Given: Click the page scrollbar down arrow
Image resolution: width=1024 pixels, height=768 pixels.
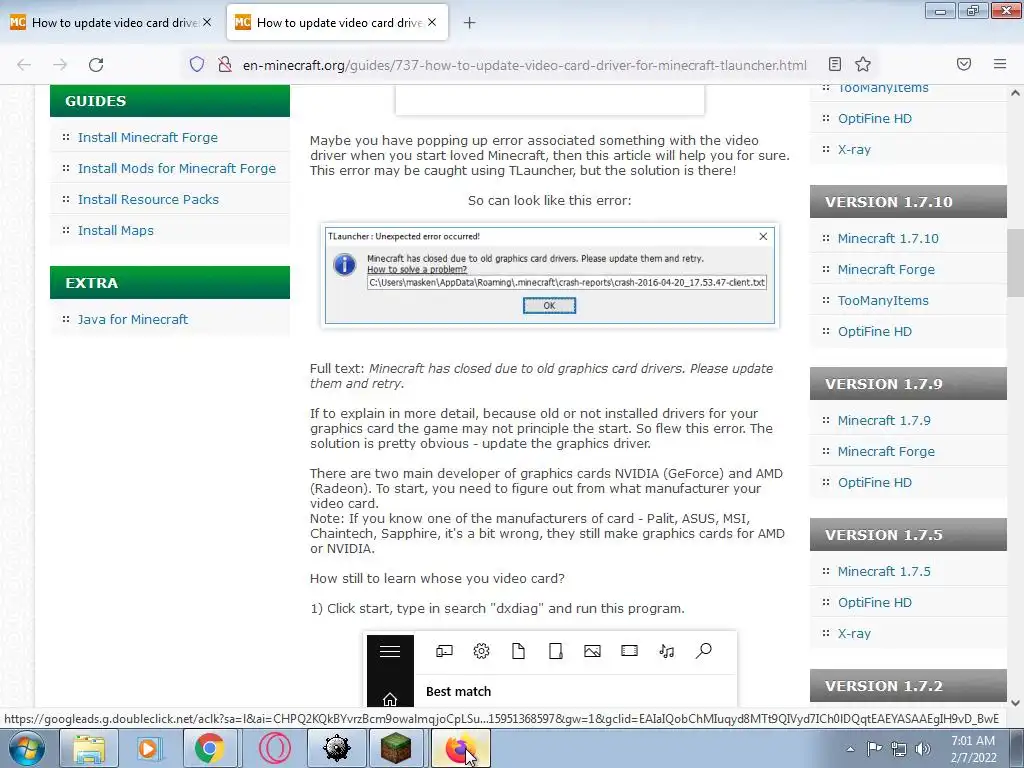Looking at the screenshot, I should point(1015,703).
